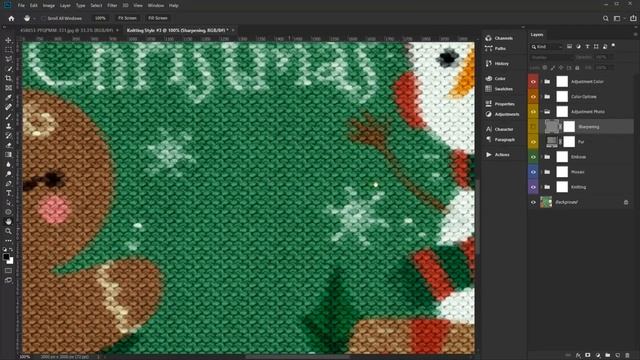Image resolution: width=640 pixels, height=360 pixels.
Task: Open the Edit Toolbar three-dots menu
Action: click(x=8, y=240)
